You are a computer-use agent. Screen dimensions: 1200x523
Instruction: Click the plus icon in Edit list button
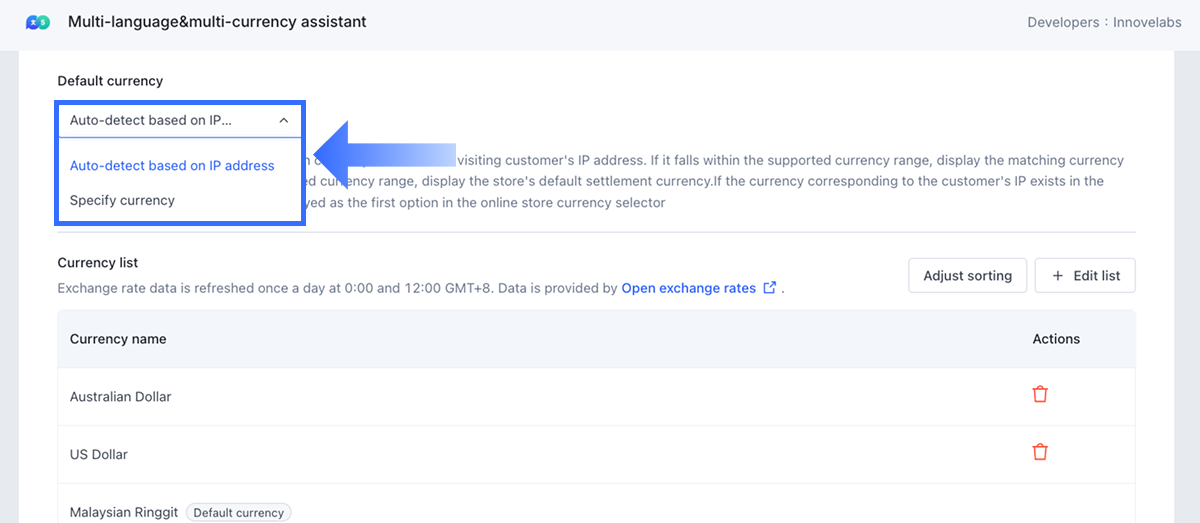[x=1057, y=276]
